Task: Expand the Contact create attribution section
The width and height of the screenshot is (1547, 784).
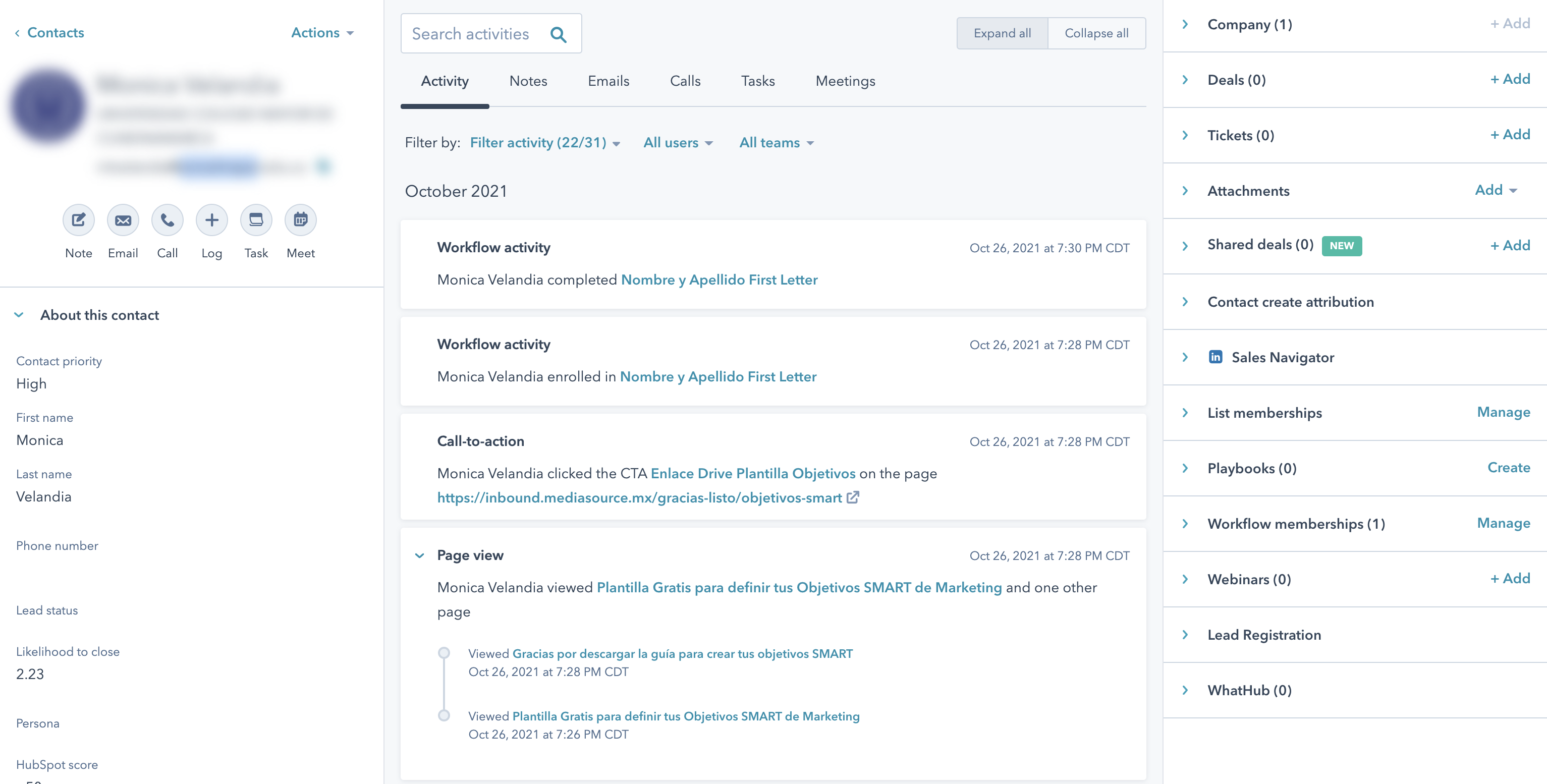Action: [x=1185, y=302]
